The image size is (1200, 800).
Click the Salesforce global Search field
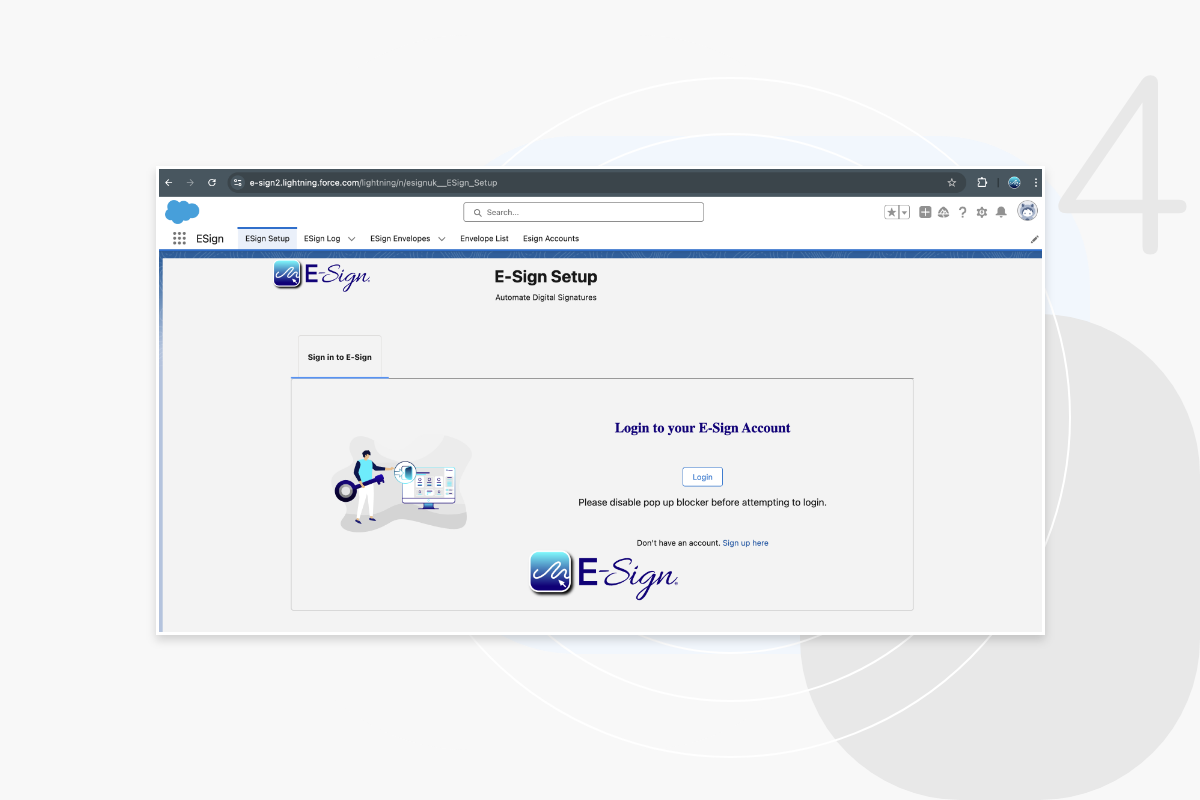[x=583, y=212]
